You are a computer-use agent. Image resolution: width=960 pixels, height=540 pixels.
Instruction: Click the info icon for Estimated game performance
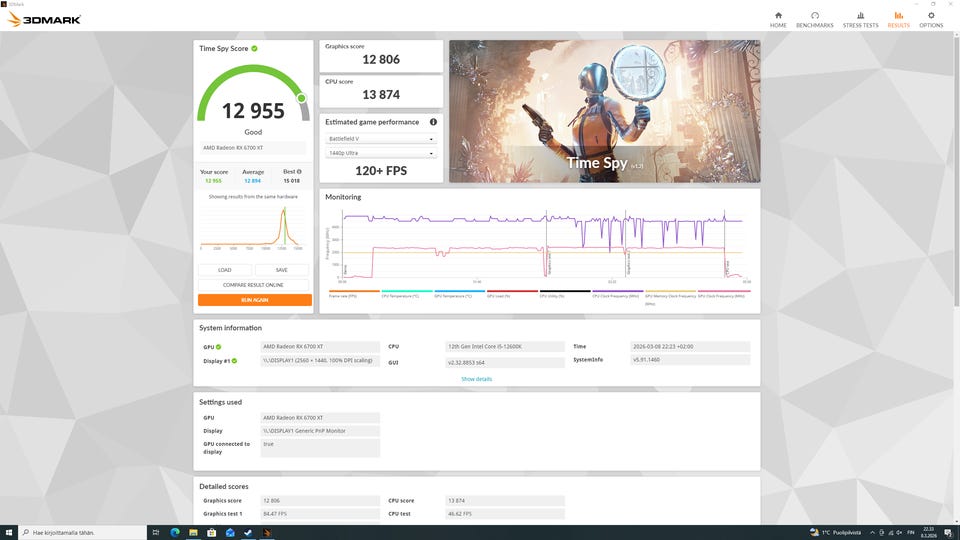433,122
